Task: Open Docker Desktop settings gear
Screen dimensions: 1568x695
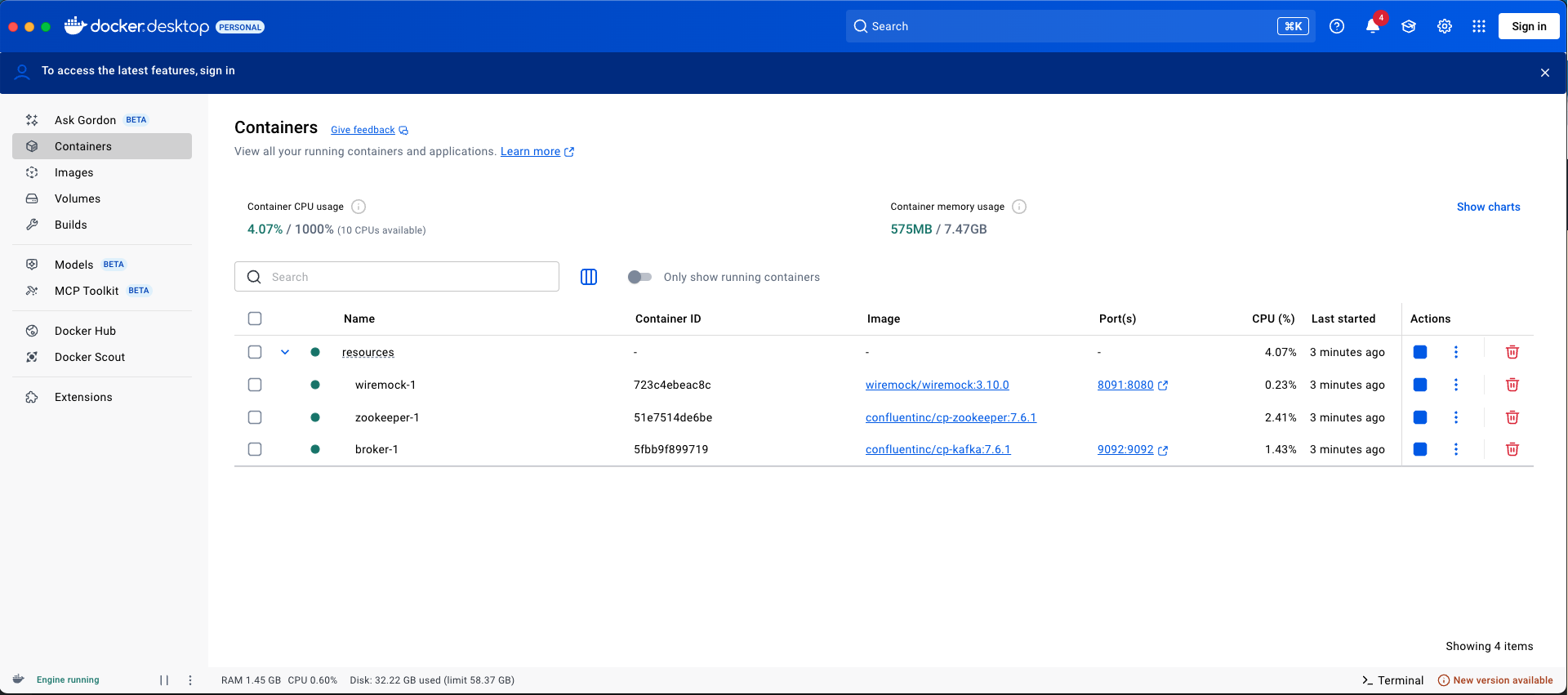Action: click(x=1445, y=26)
